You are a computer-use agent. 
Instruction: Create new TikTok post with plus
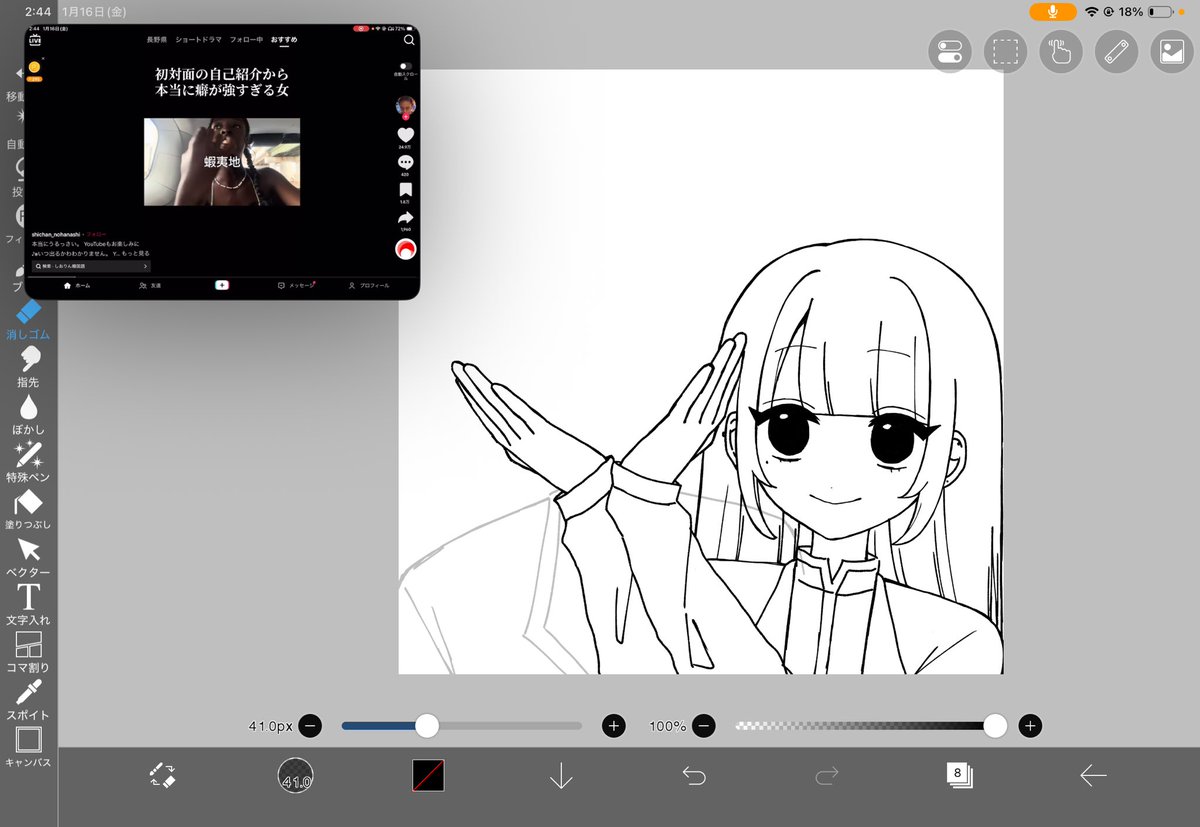point(222,285)
